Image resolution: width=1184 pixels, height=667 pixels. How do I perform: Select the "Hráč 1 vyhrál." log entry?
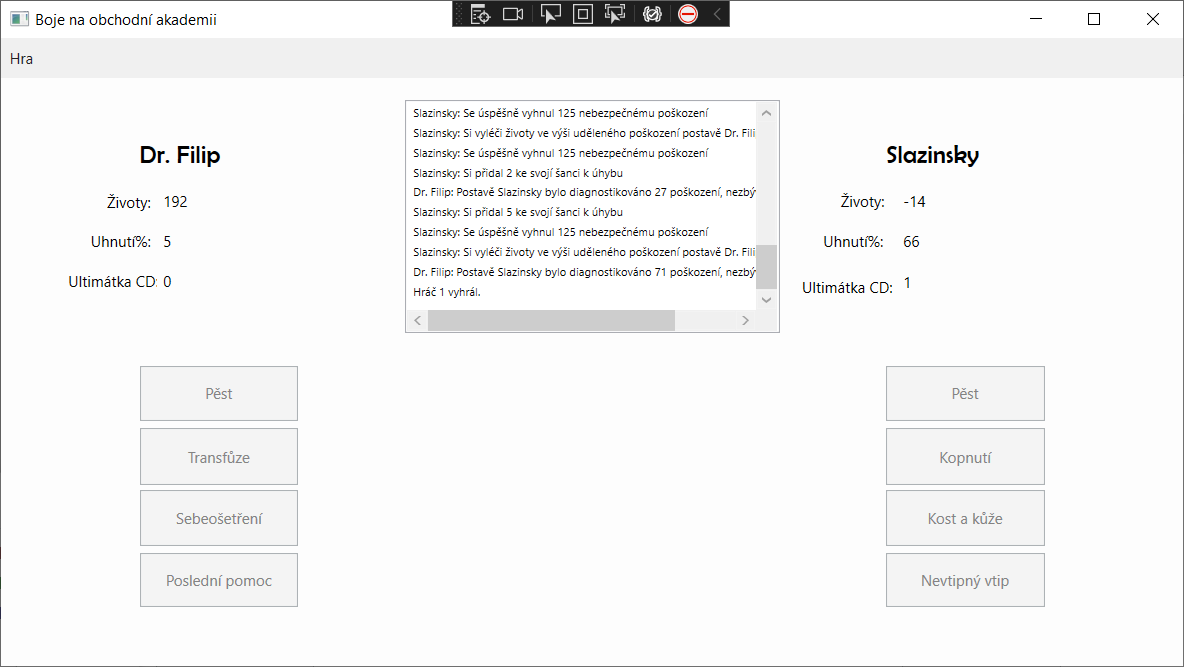(447, 292)
